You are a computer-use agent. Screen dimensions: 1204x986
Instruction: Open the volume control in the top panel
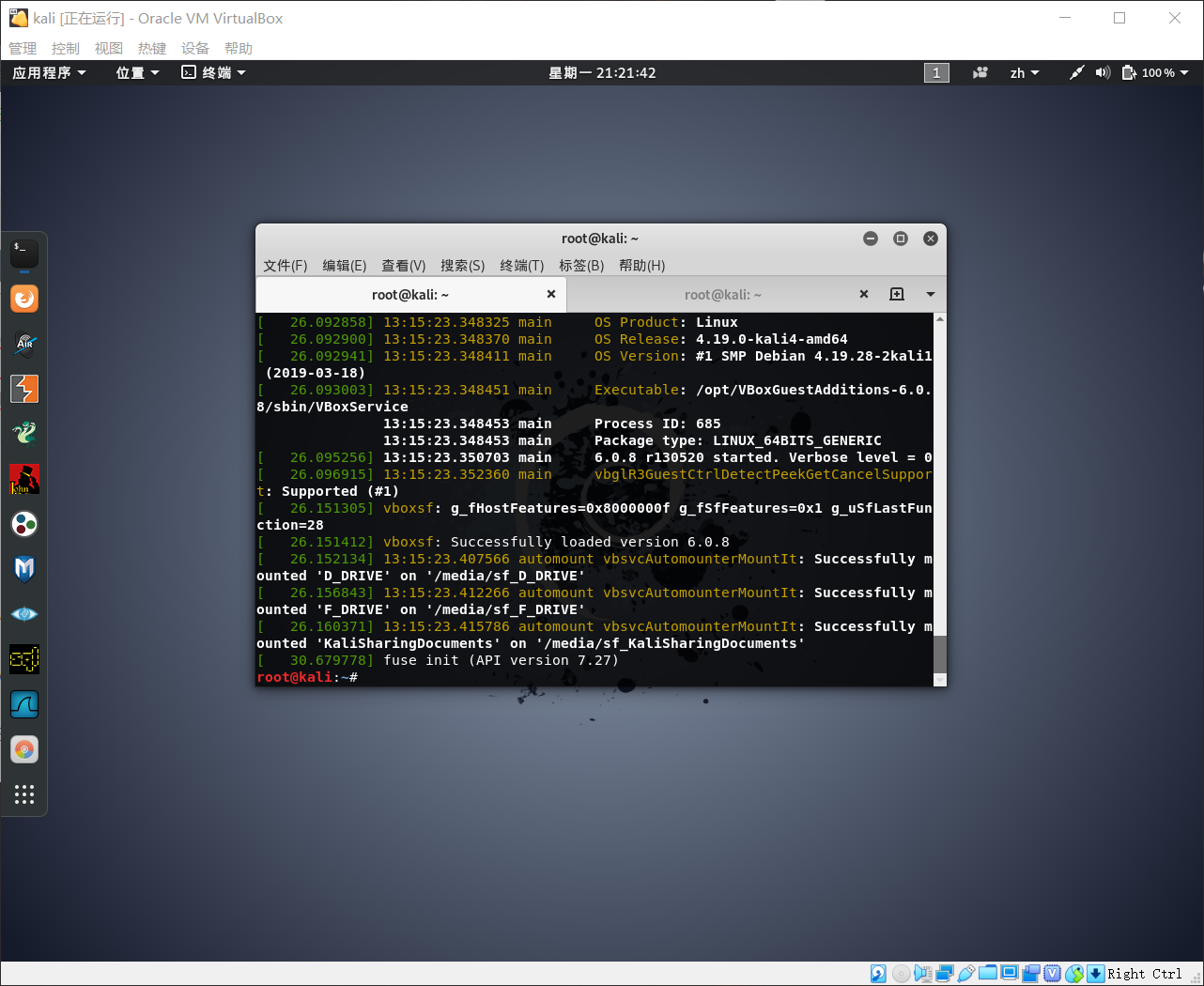[x=1102, y=72]
